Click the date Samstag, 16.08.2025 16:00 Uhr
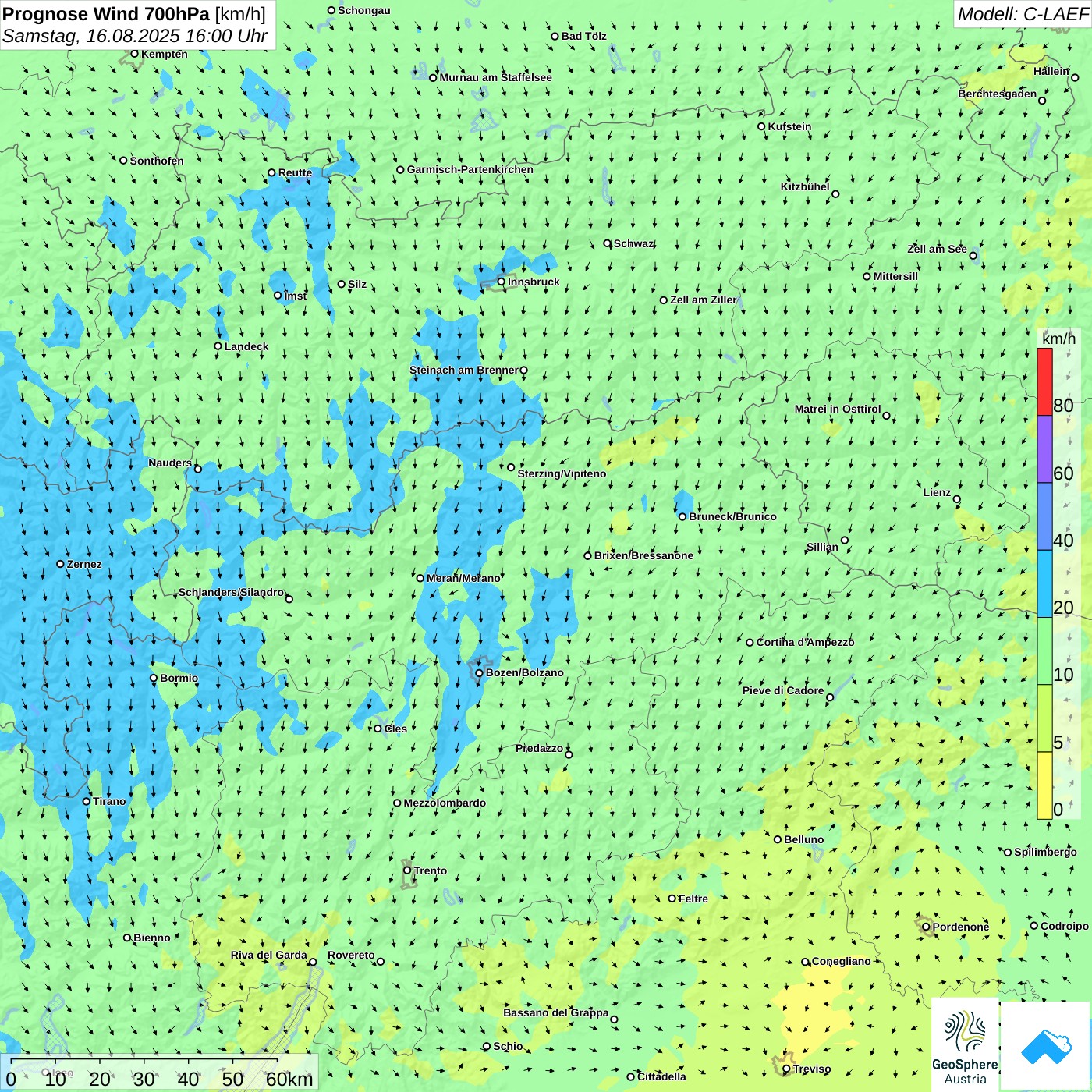This screenshot has width=1092, height=1092. pos(135,36)
